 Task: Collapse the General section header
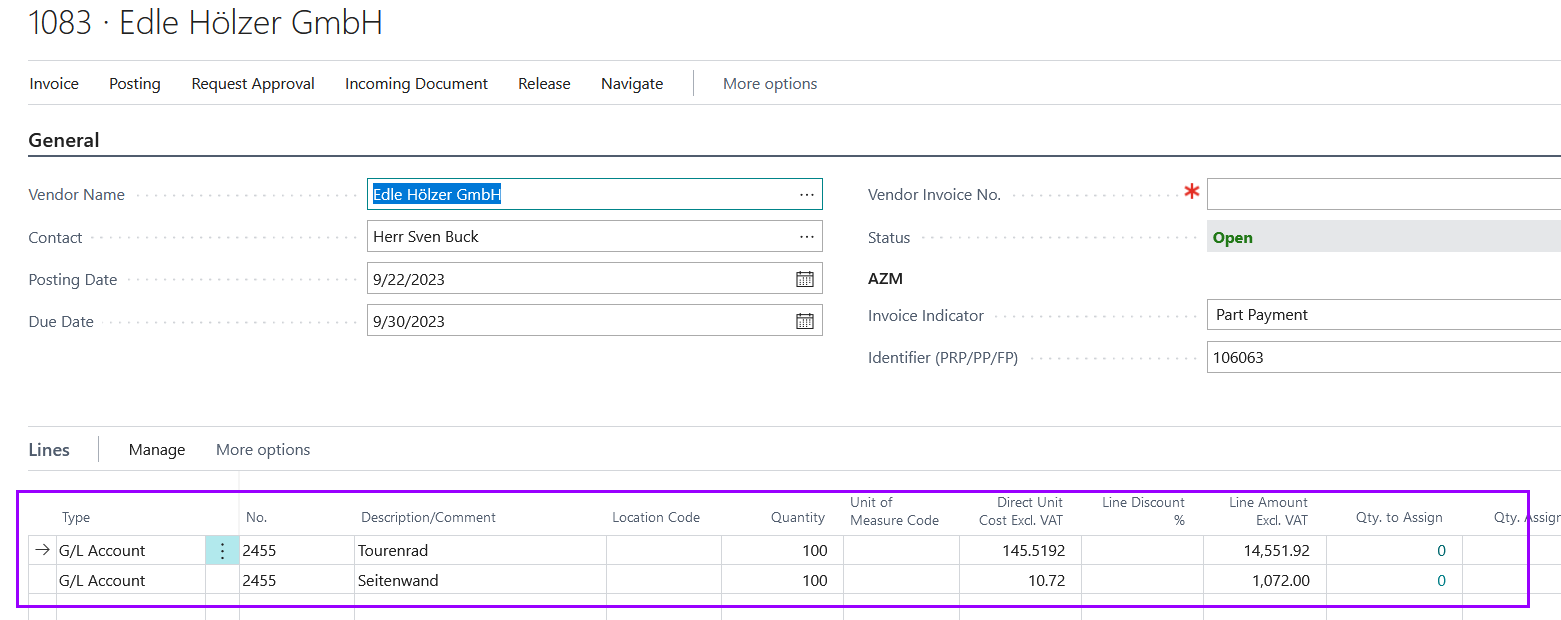[64, 141]
